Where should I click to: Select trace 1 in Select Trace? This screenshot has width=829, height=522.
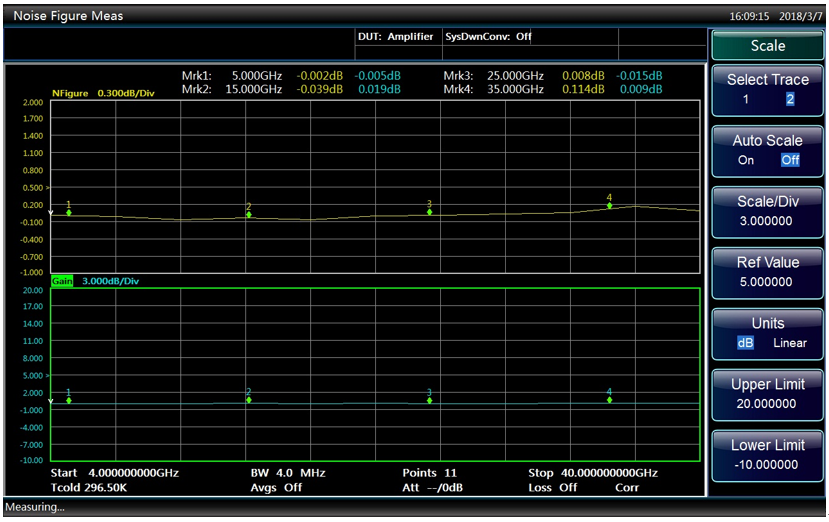click(x=746, y=99)
